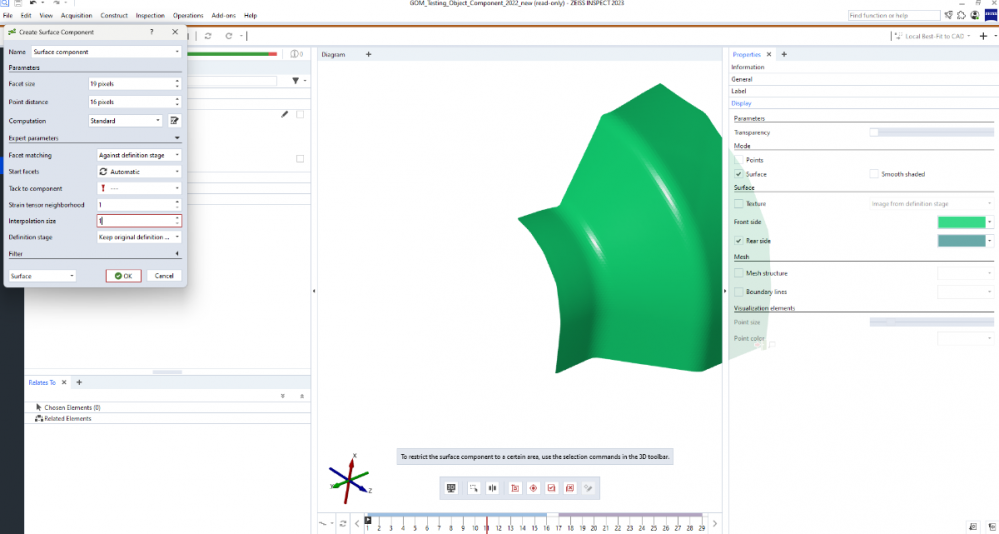Open the Start facets Automatic dropdown
999x534 pixels.
coord(139,172)
